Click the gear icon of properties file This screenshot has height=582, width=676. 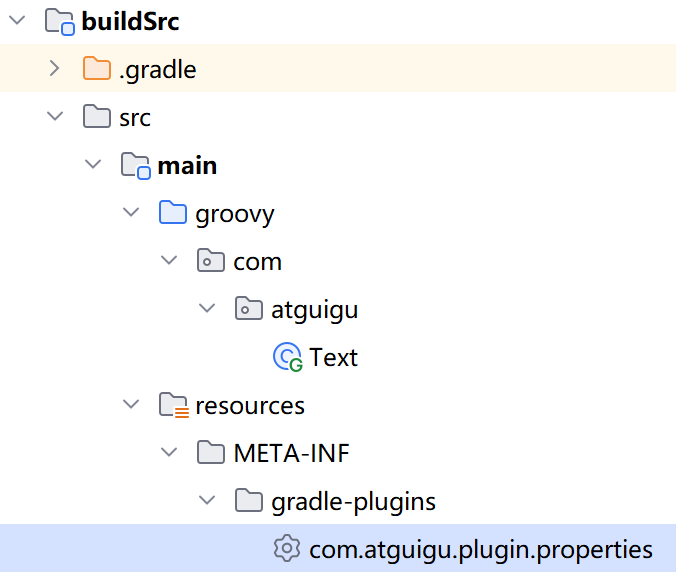(287, 549)
